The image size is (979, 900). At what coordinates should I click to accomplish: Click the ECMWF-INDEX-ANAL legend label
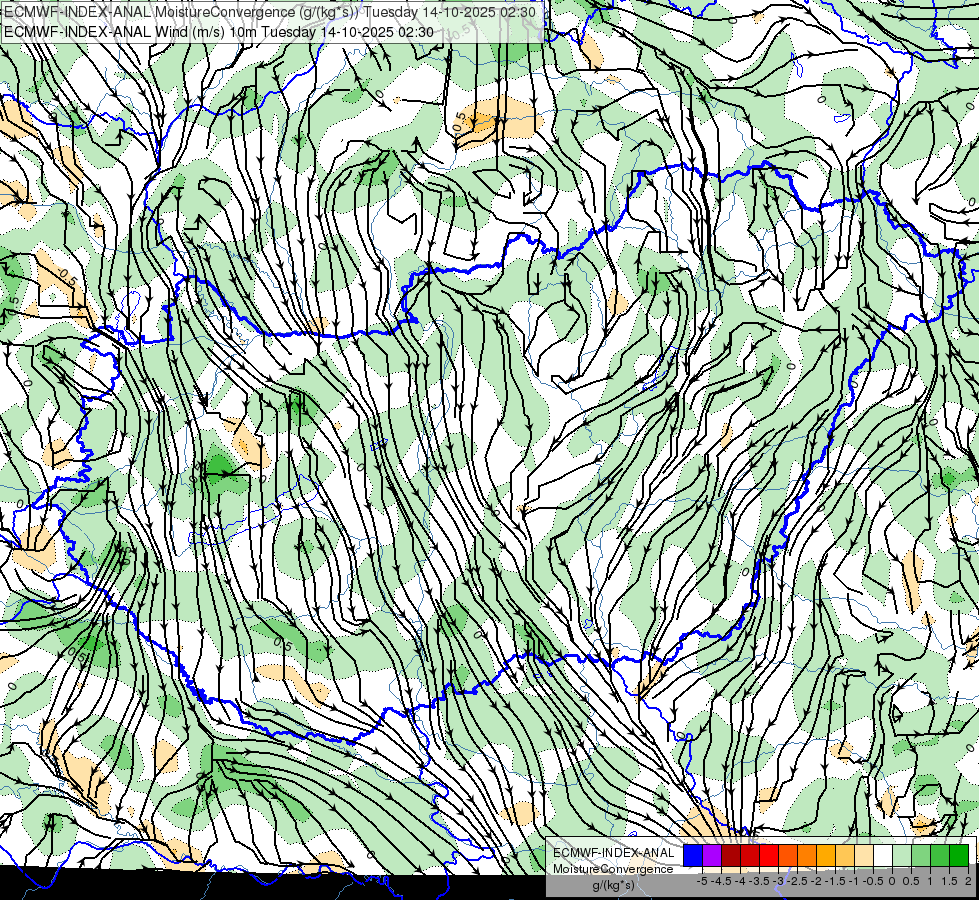[613, 853]
